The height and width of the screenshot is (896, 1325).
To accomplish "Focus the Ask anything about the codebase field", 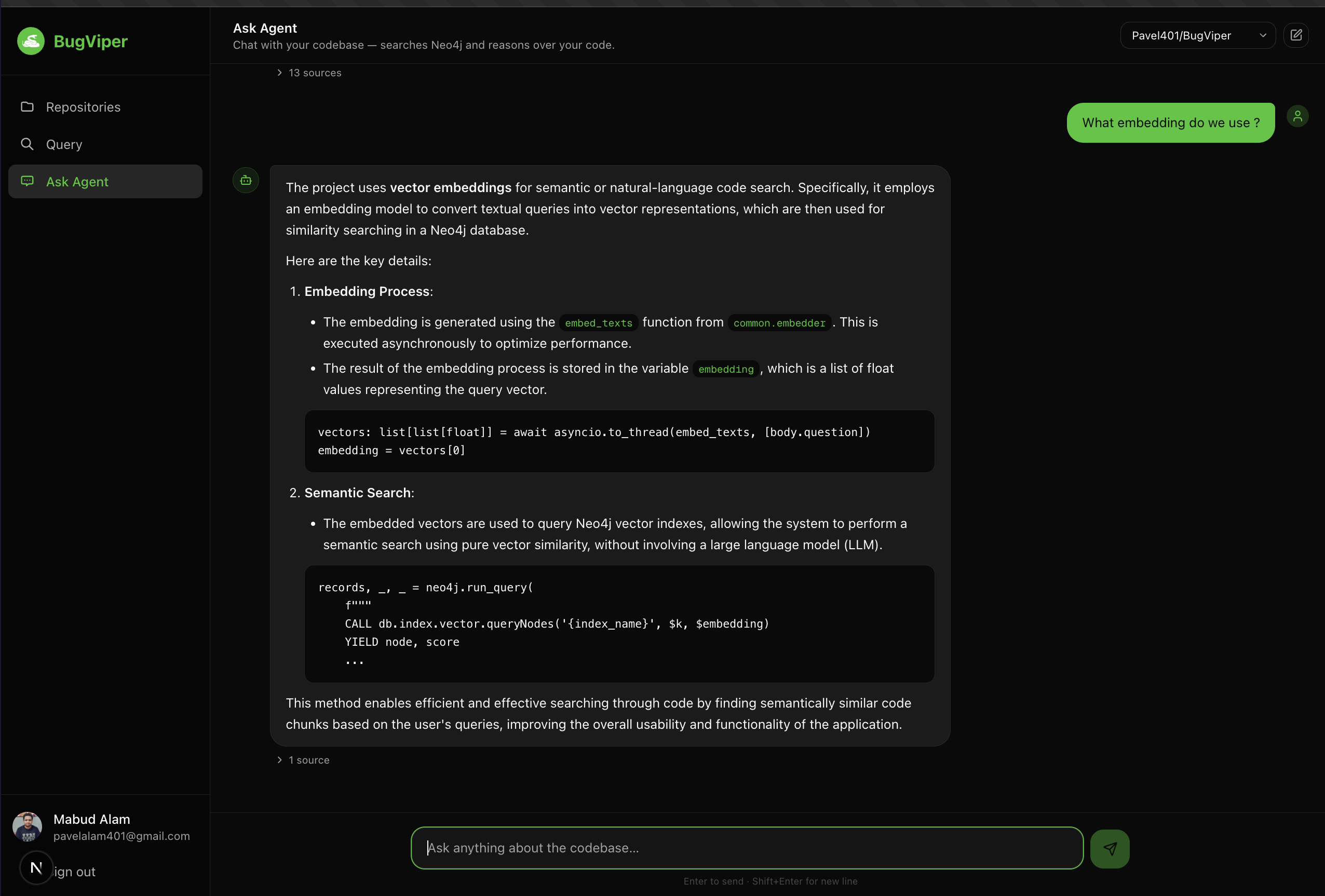I will tap(747, 848).
